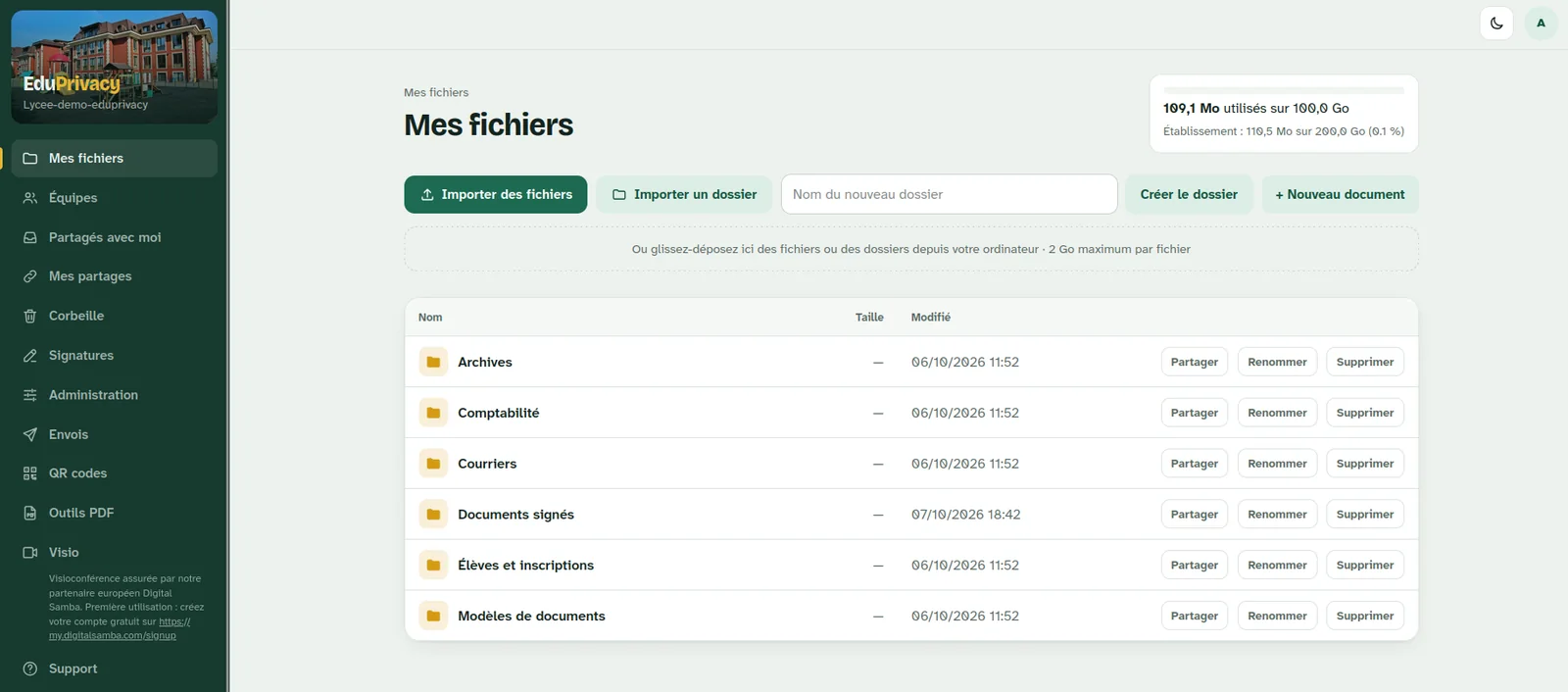1568x692 pixels.
Task: Open the user avatar 'A' menu
Action: coord(1541,23)
